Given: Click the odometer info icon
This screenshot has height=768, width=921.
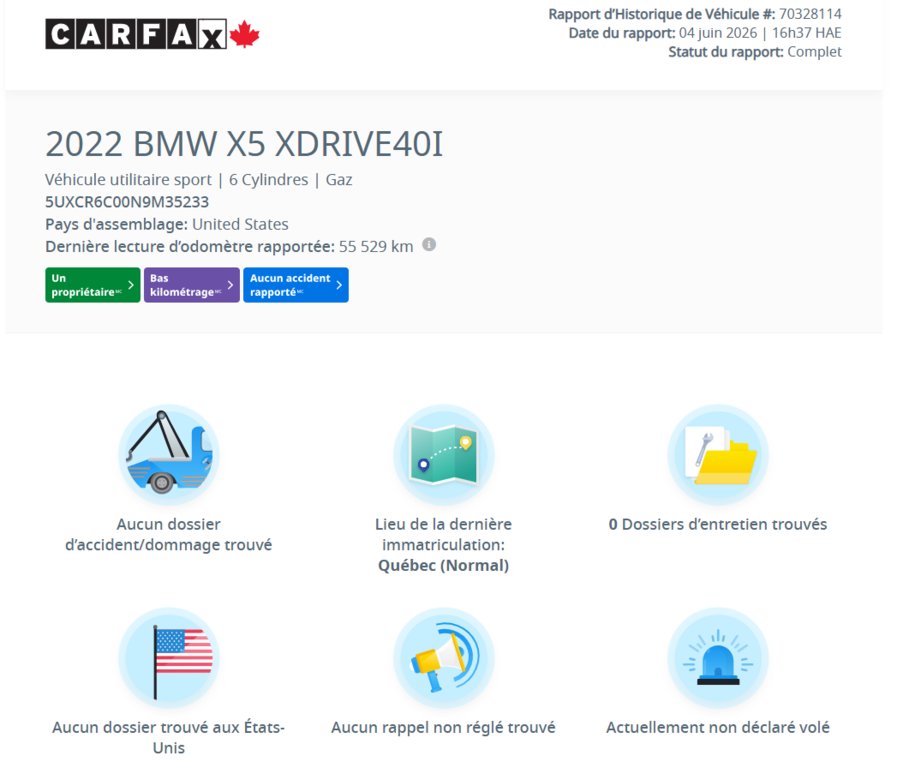Looking at the screenshot, I should (x=429, y=244).
